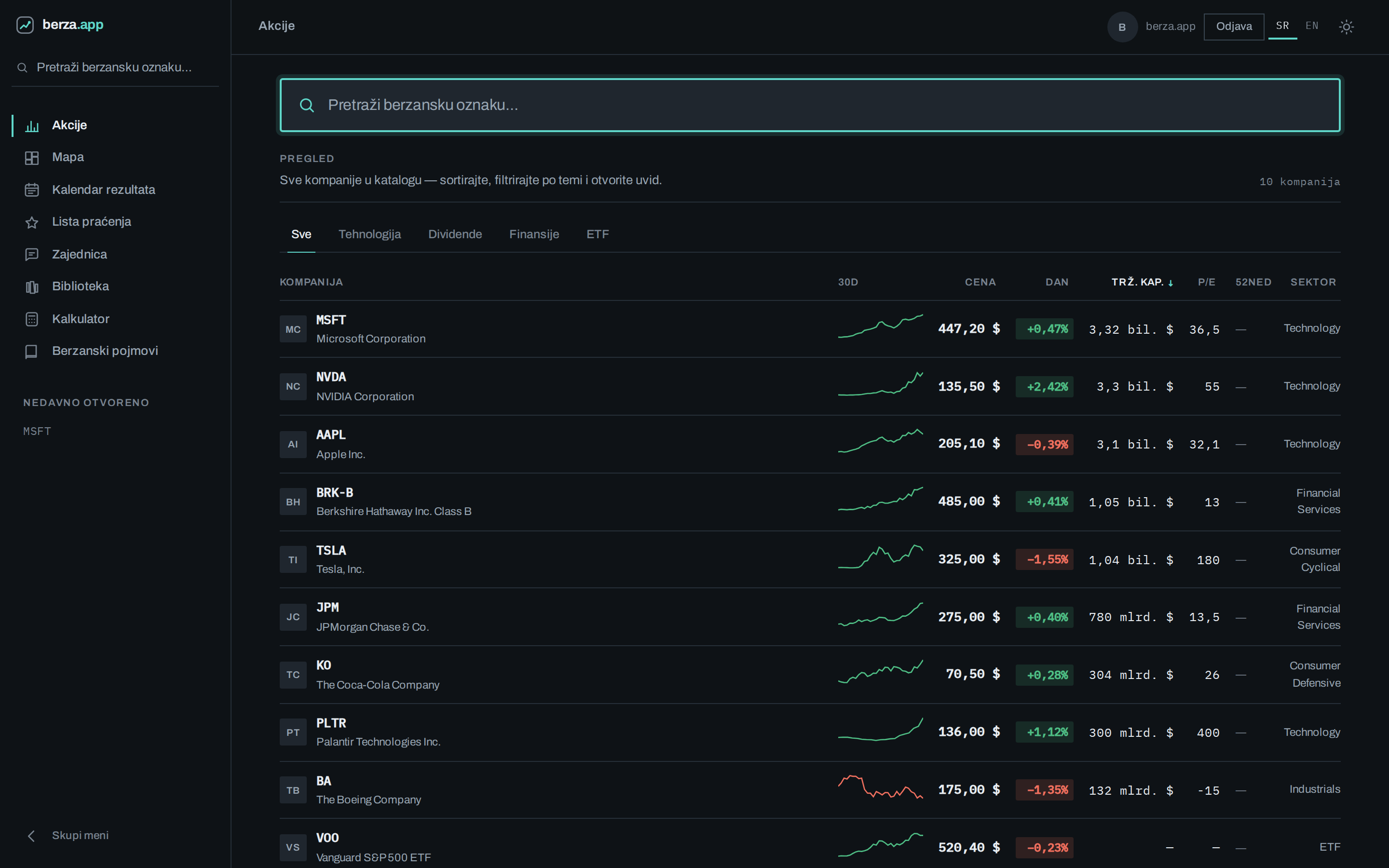Open Kalendar rezultata page

(x=115, y=190)
